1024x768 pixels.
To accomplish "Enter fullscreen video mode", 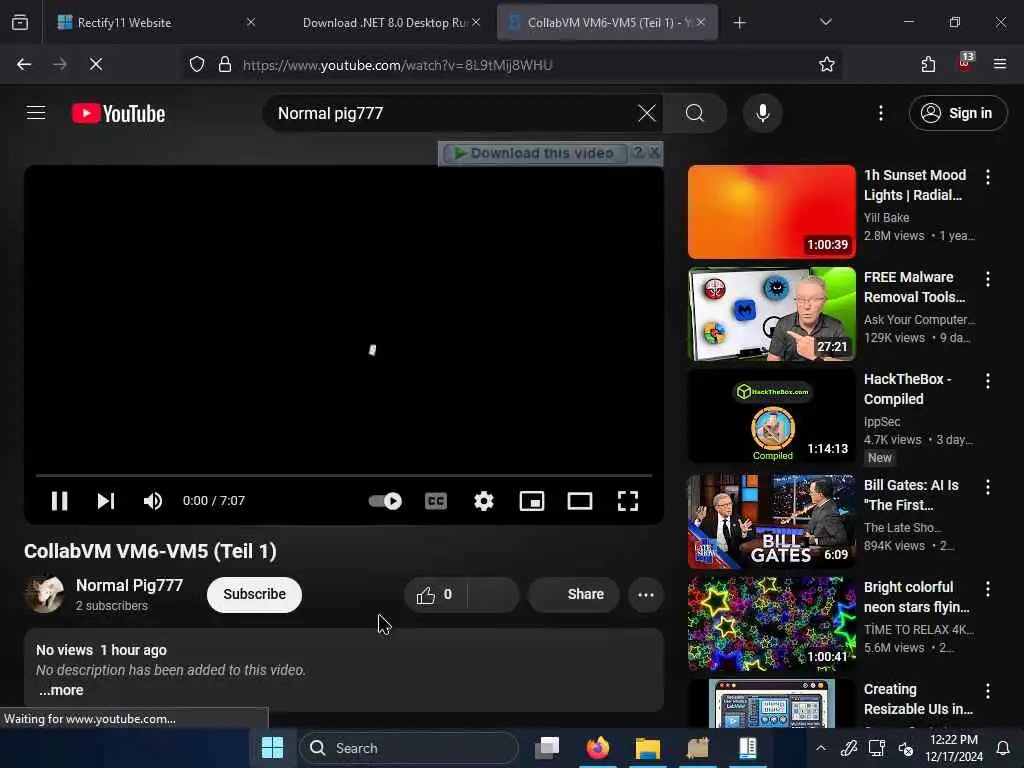I will coord(628,501).
